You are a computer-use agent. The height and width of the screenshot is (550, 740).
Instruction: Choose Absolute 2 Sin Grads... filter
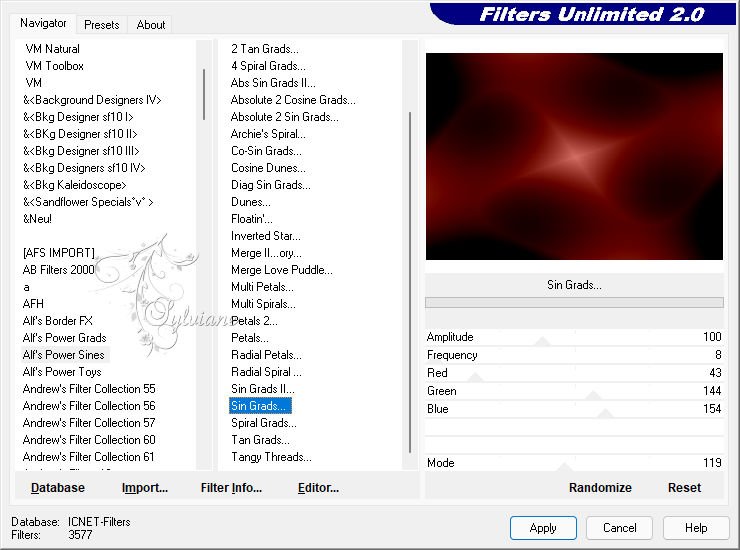pos(285,117)
